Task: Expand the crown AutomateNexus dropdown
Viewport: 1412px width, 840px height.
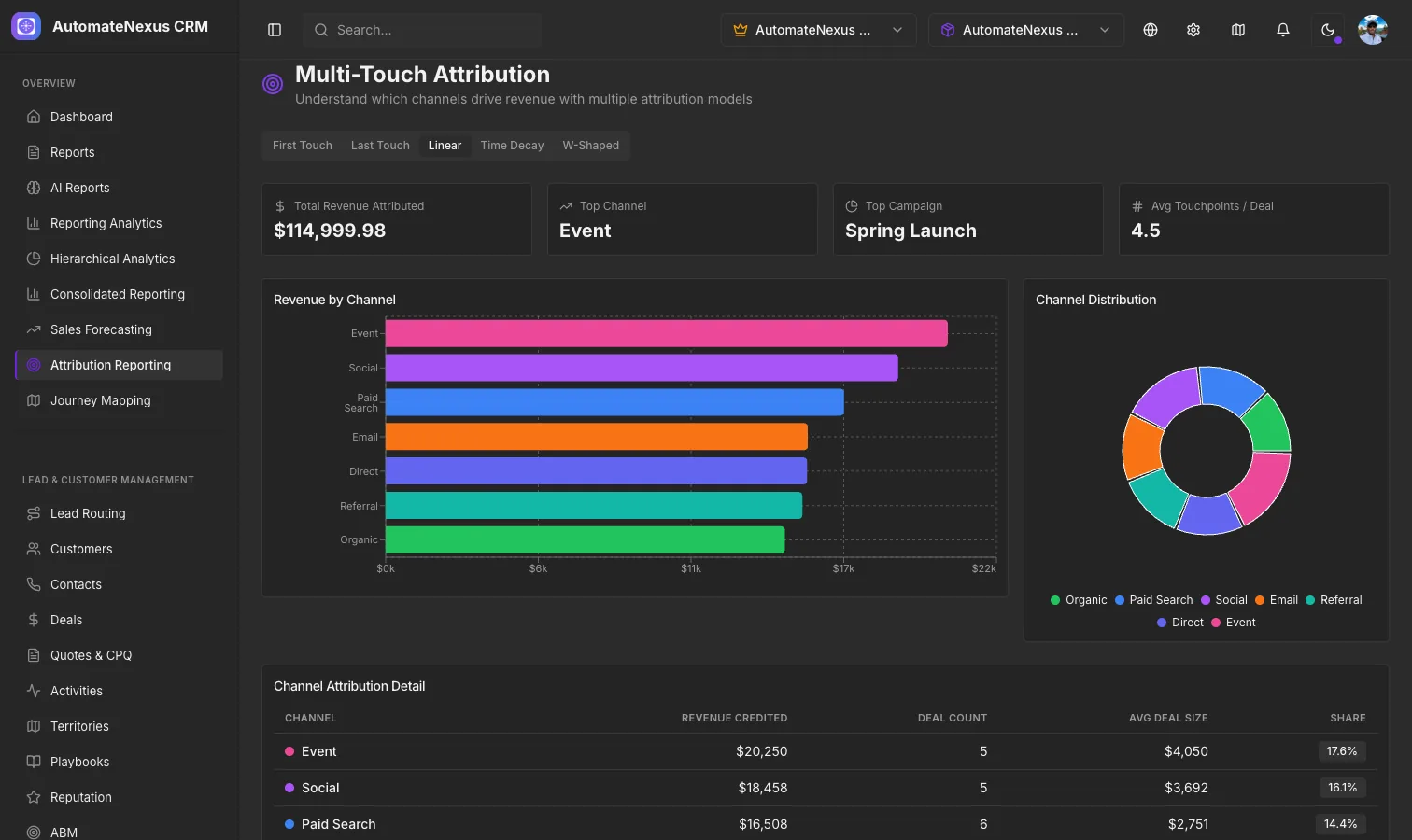Action: pyautogui.click(x=818, y=30)
